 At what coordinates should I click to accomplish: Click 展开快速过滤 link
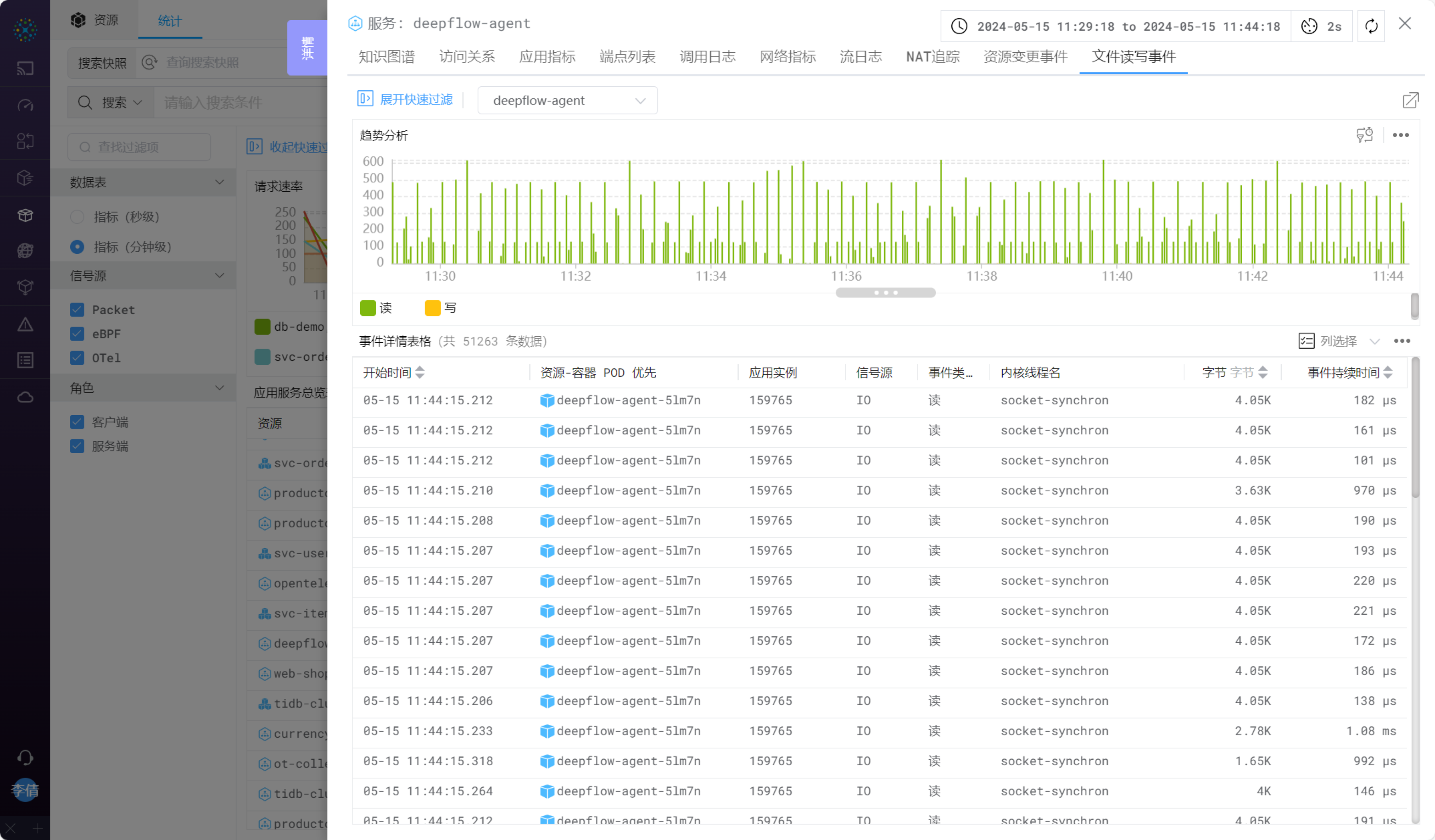[x=416, y=99]
